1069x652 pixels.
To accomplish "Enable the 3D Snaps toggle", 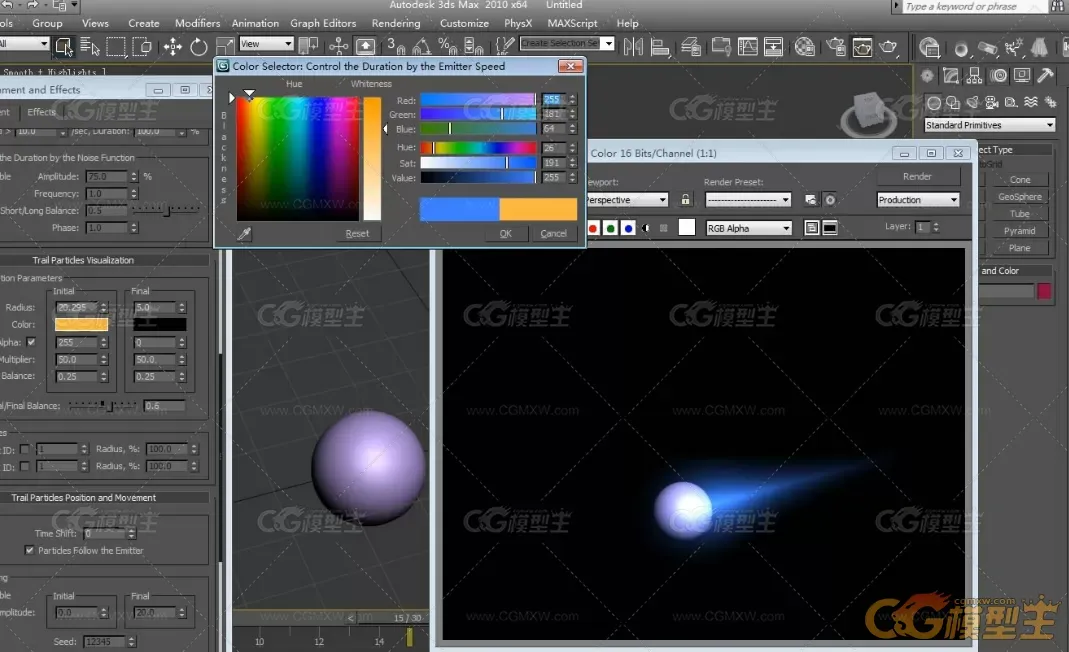I will click(x=395, y=46).
